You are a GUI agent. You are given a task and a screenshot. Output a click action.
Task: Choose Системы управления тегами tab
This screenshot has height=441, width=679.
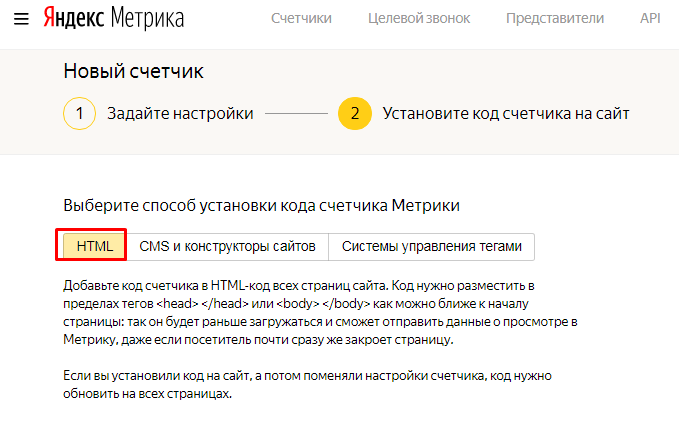432,245
